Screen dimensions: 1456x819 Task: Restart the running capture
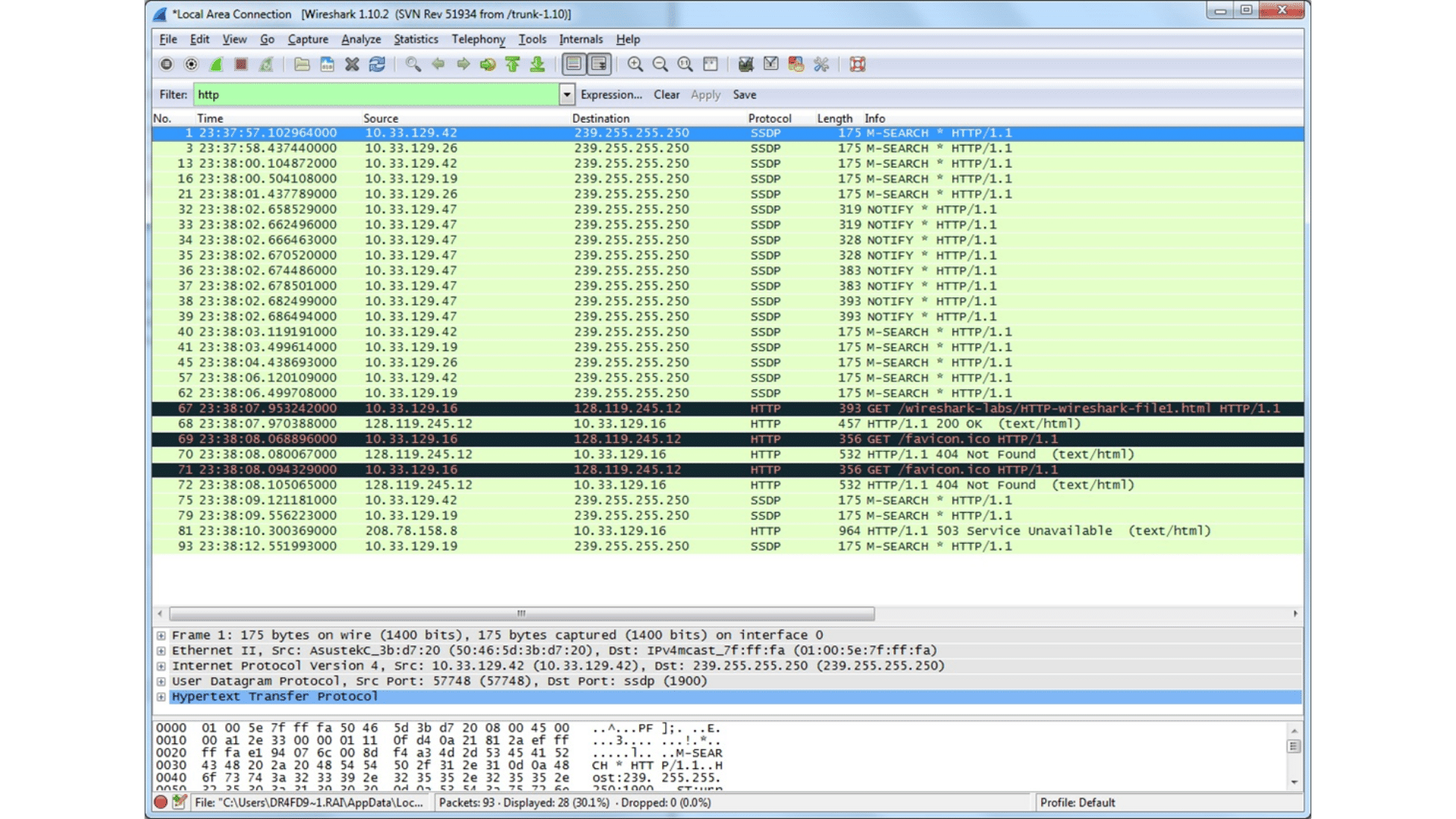click(x=266, y=64)
